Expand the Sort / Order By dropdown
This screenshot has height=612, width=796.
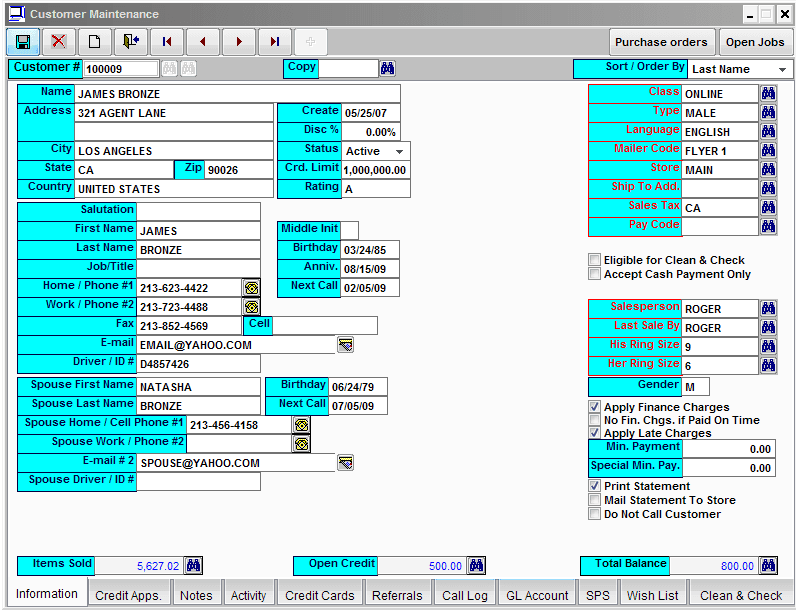782,69
